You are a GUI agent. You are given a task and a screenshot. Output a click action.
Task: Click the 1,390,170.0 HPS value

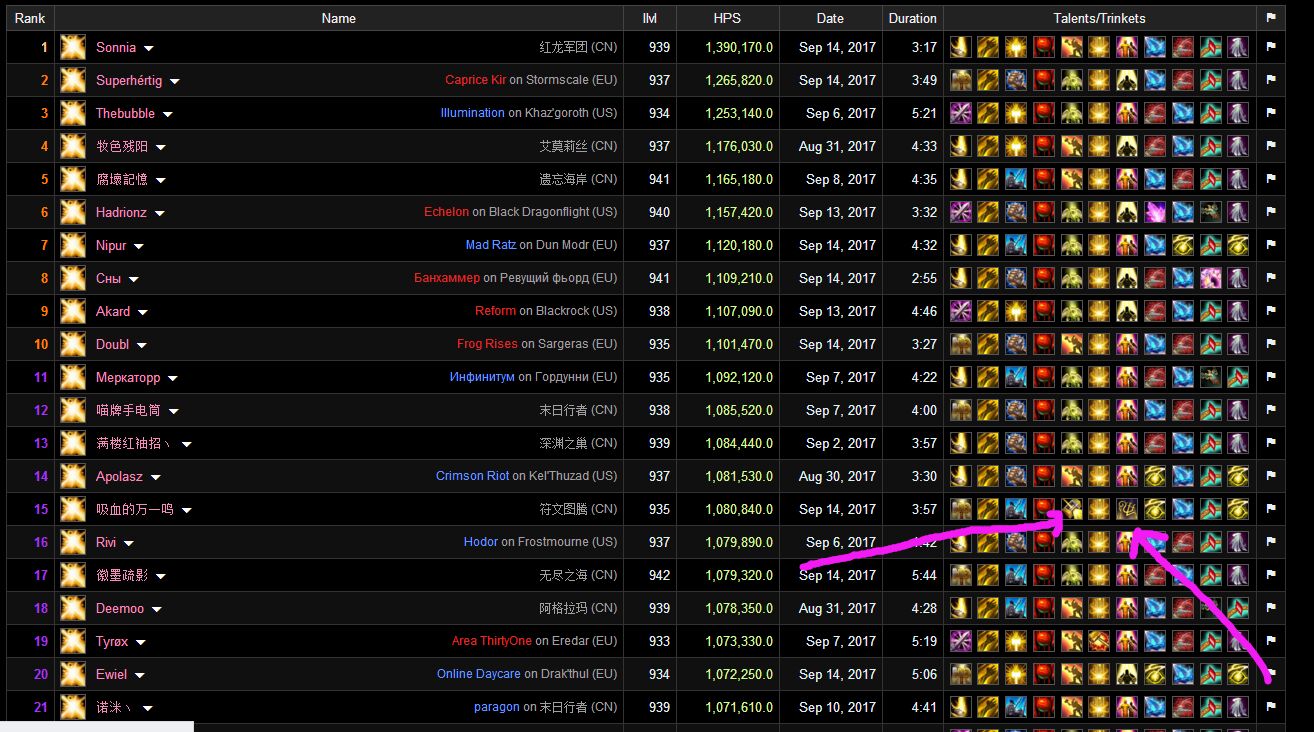[x=738, y=47]
